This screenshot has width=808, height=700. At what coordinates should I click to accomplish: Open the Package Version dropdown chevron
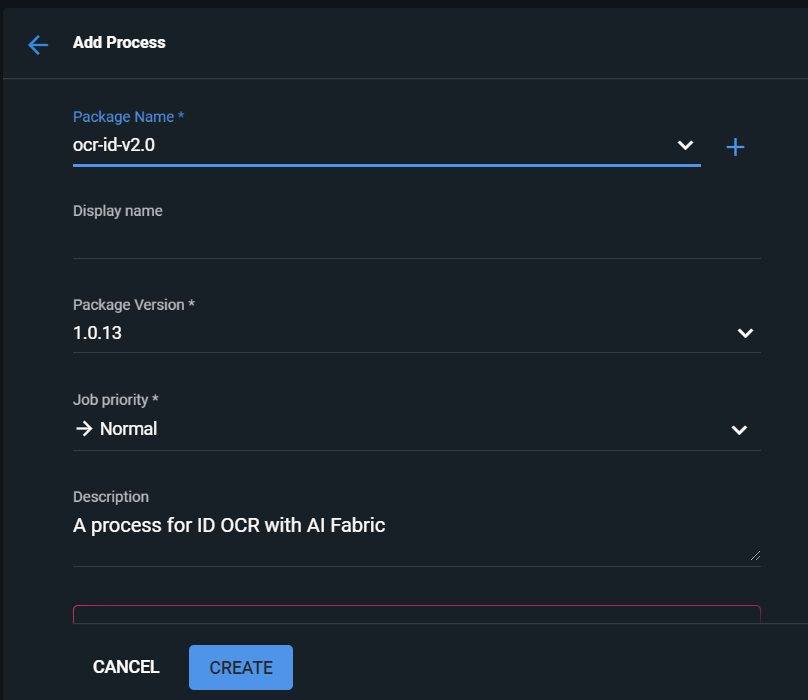(745, 333)
